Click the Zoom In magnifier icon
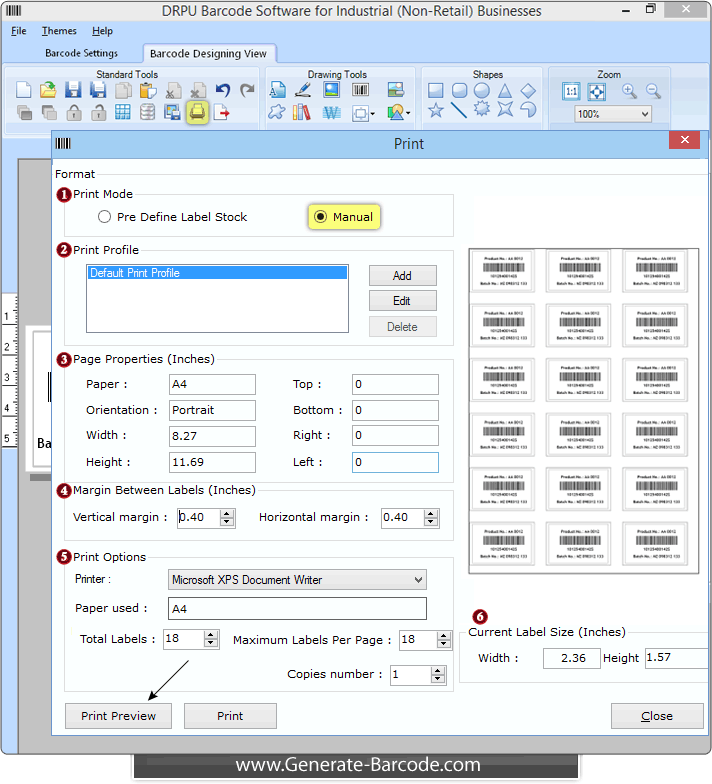712x784 pixels. 629,91
